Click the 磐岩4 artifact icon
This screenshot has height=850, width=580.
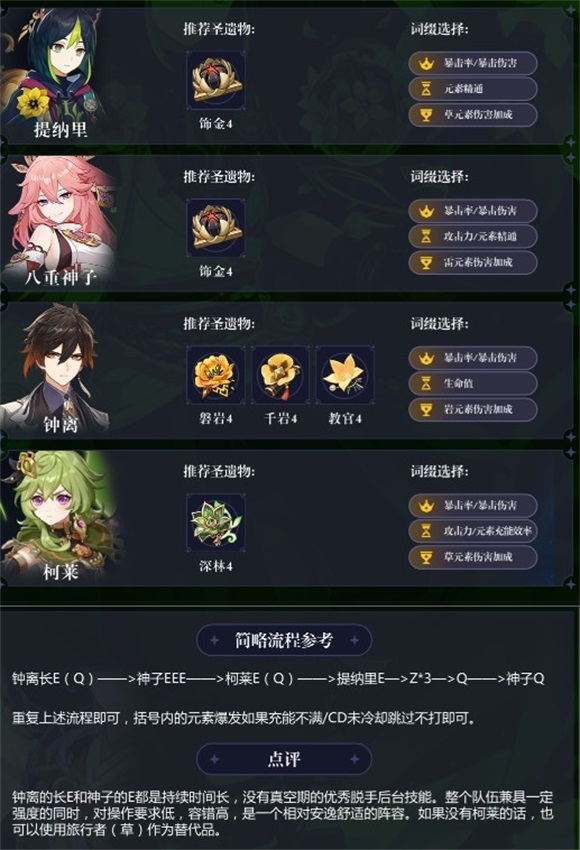(x=216, y=376)
